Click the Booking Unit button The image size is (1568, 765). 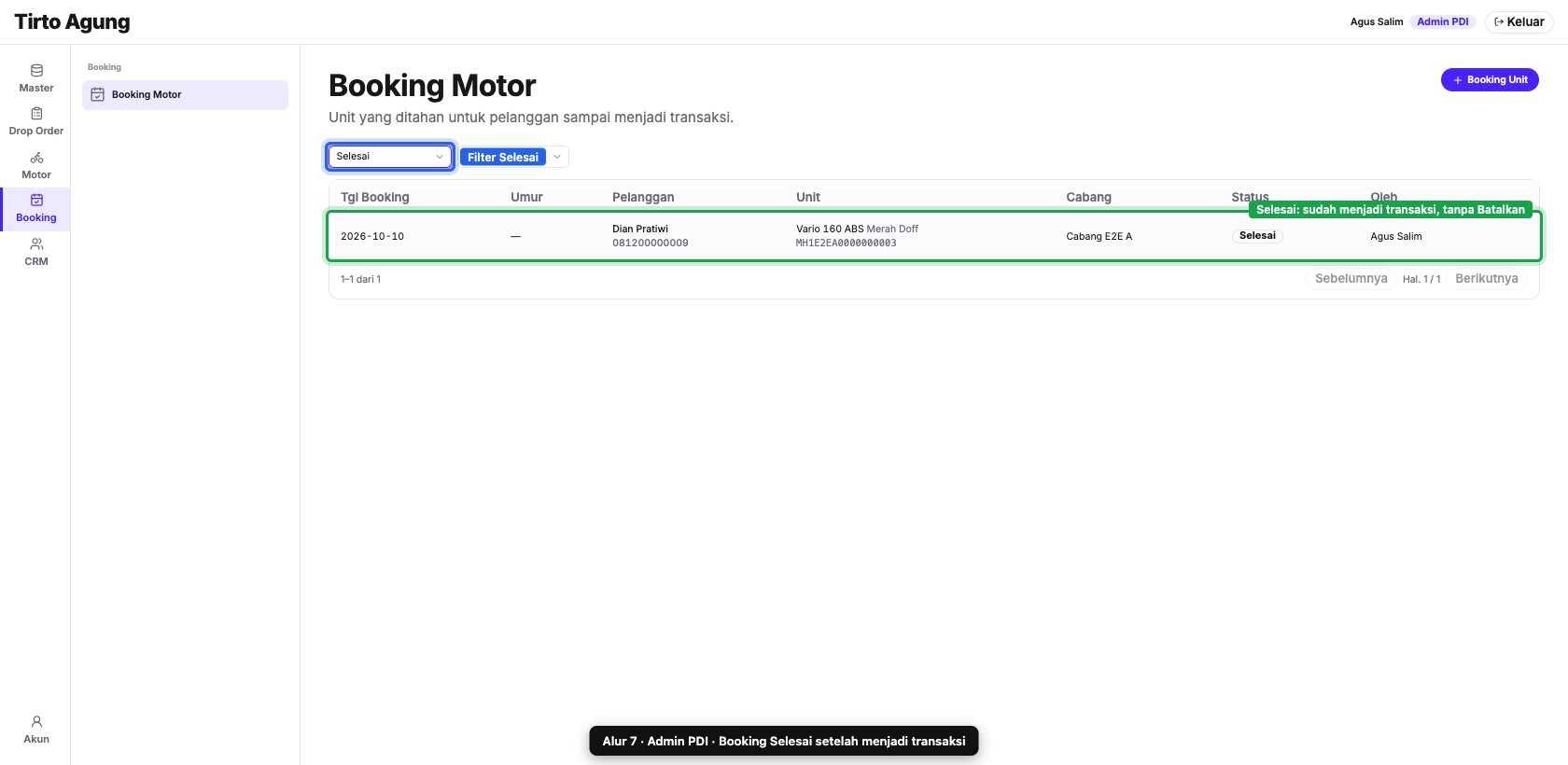[x=1490, y=80]
